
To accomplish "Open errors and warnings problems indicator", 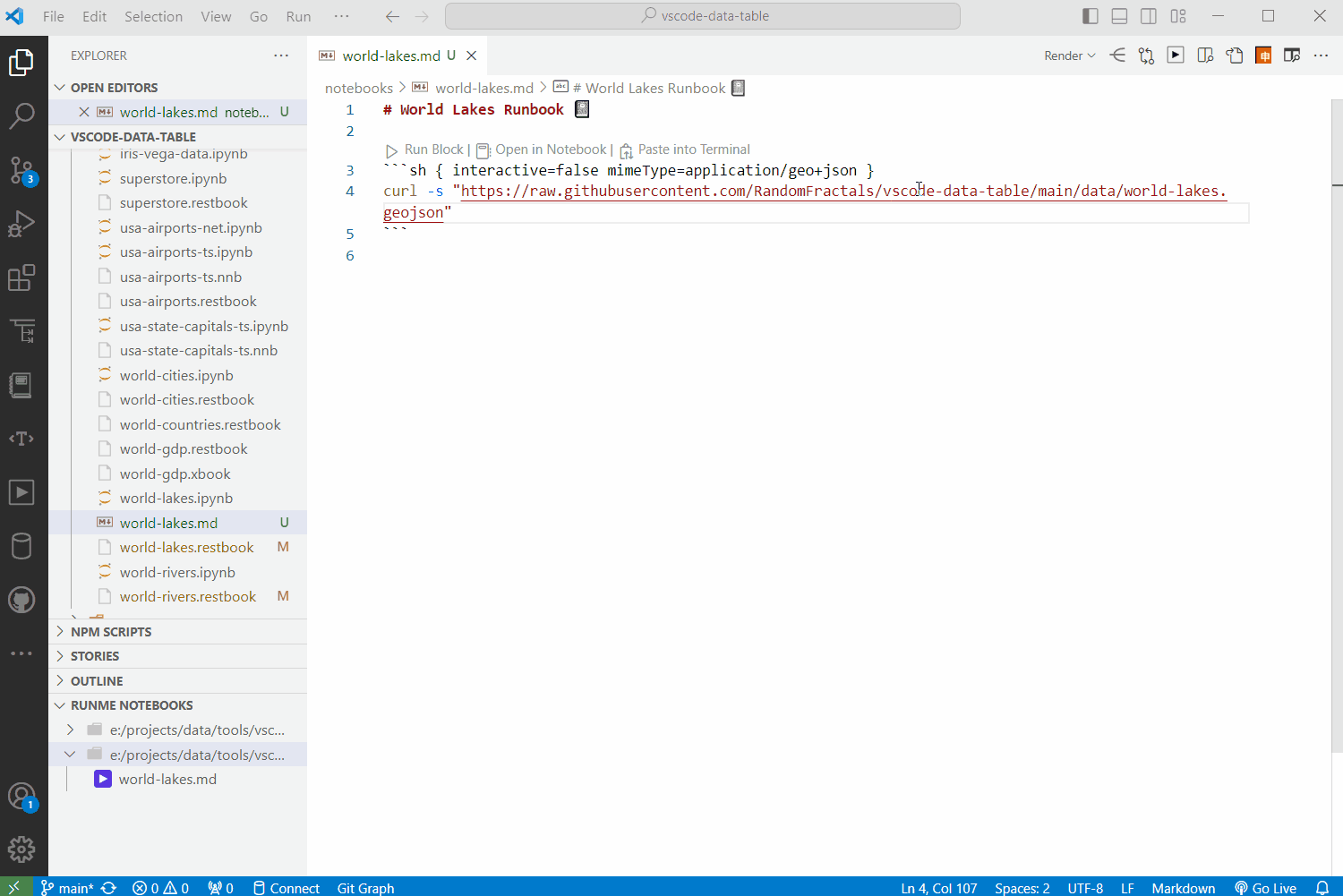I will tap(160, 888).
